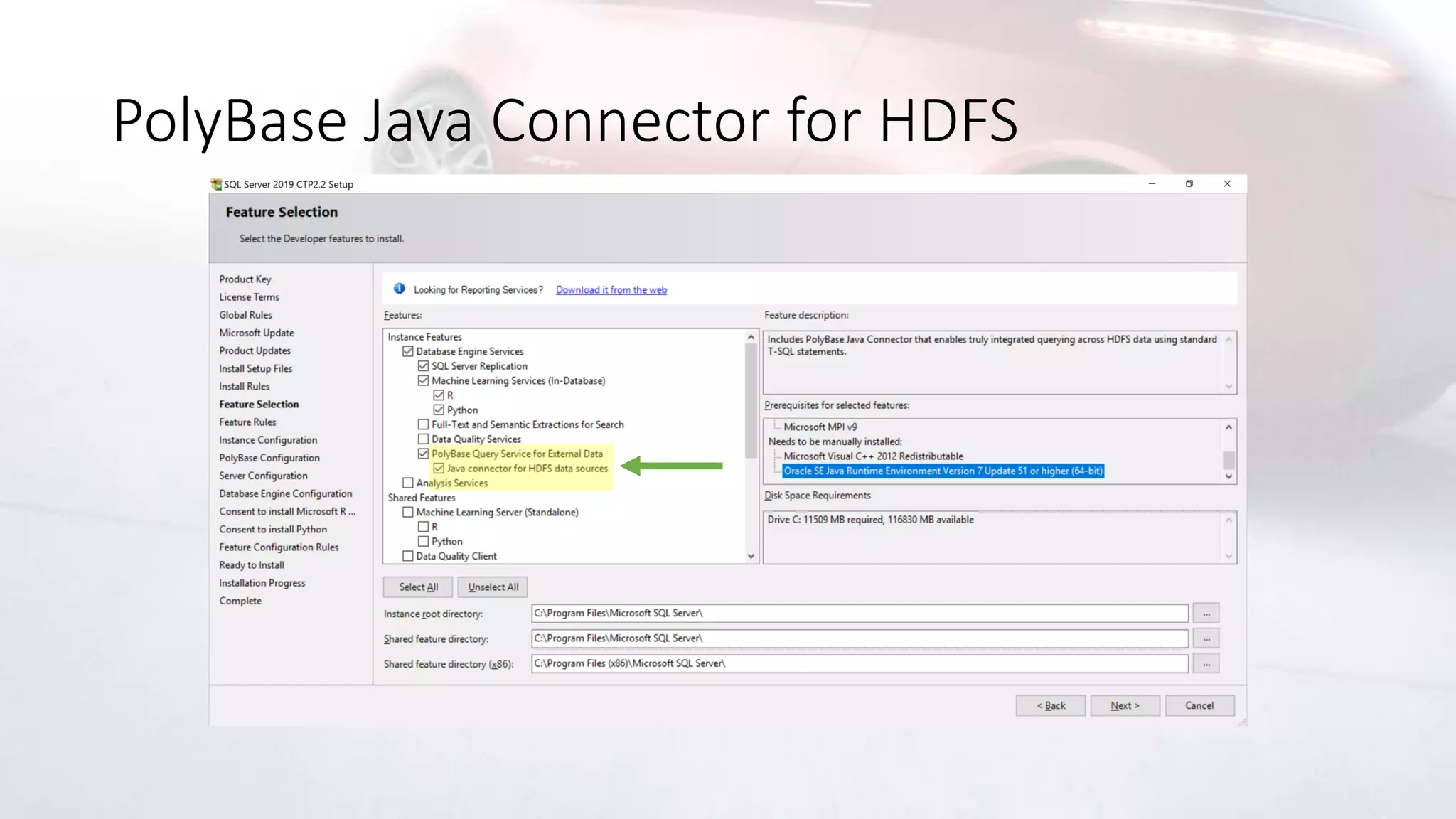The image size is (1456, 819).
Task: Check Machine Learning Server (Standalone)
Action: pos(408,512)
